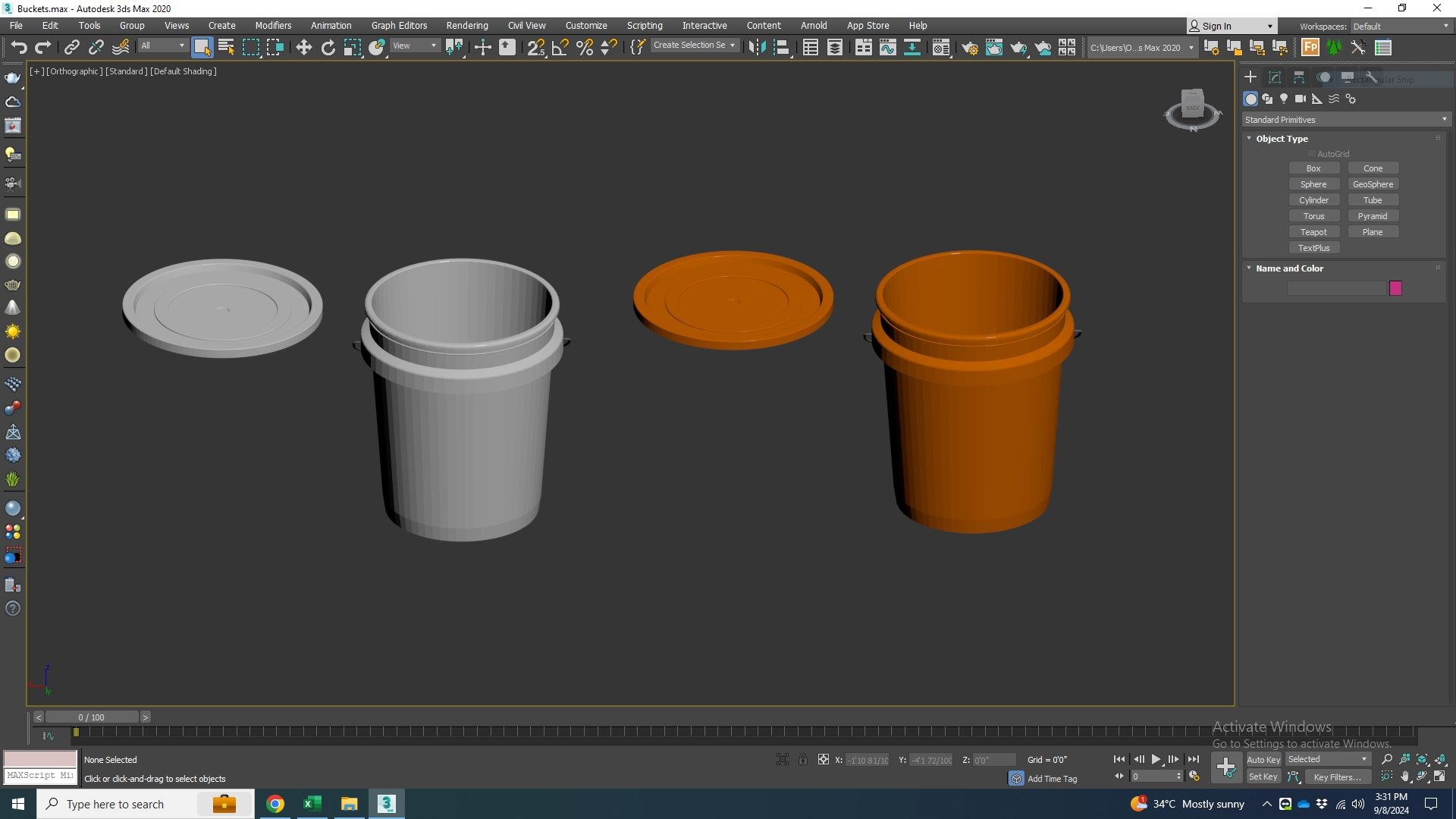Switch to Lights category icon
Viewport: 1456px width, 819px height.
(1284, 99)
